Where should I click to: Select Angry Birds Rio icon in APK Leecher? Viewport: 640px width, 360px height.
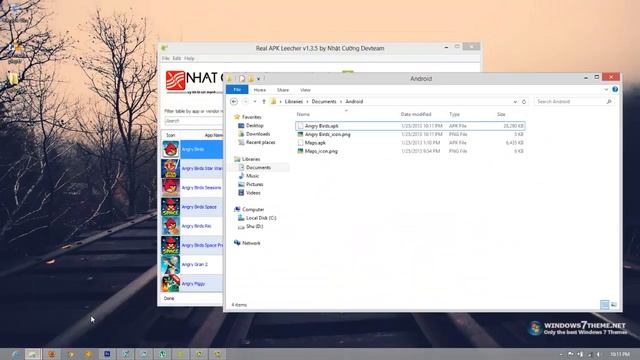pos(171,226)
